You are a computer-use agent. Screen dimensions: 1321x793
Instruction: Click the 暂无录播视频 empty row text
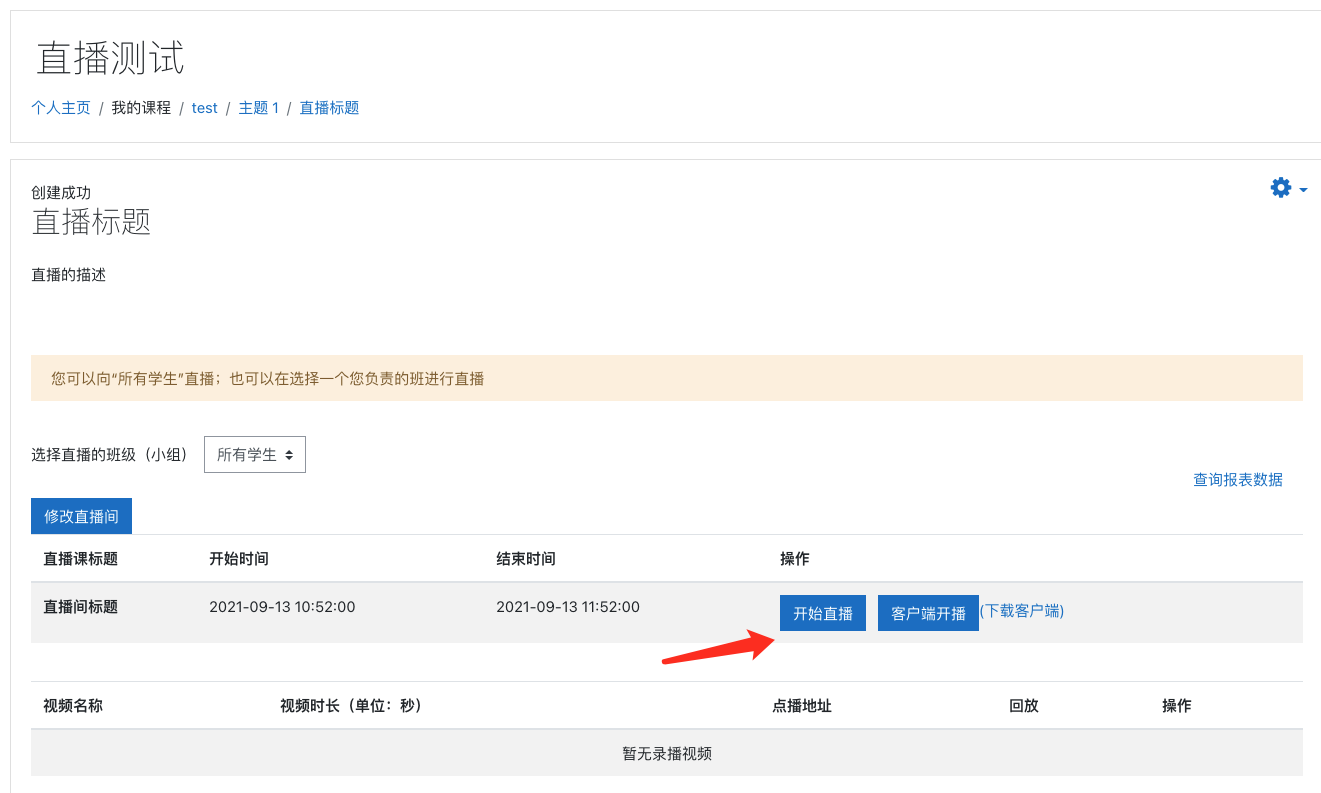(667, 753)
